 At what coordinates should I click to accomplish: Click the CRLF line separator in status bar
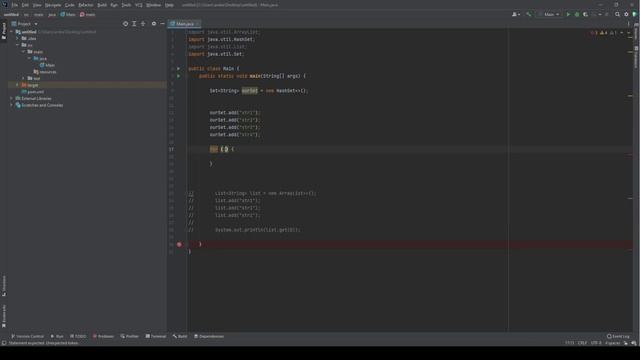pyautogui.click(x=582, y=343)
